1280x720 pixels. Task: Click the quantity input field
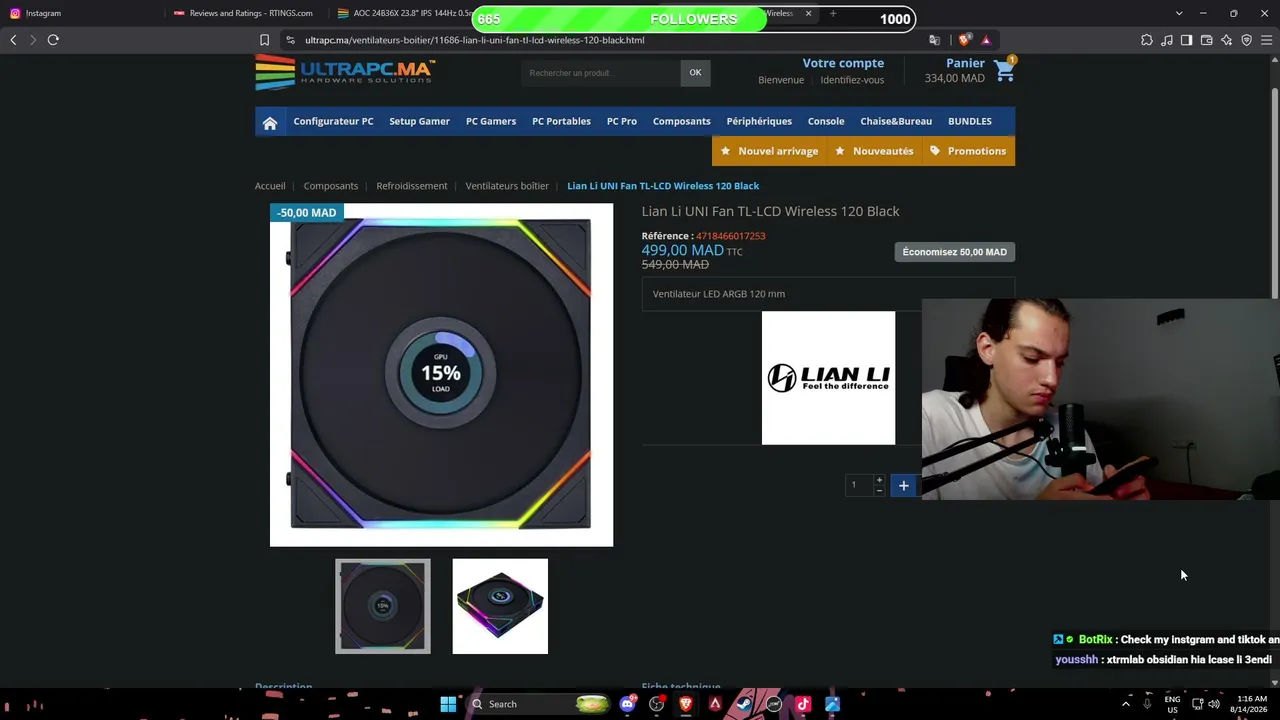pyautogui.click(x=859, y=485)
